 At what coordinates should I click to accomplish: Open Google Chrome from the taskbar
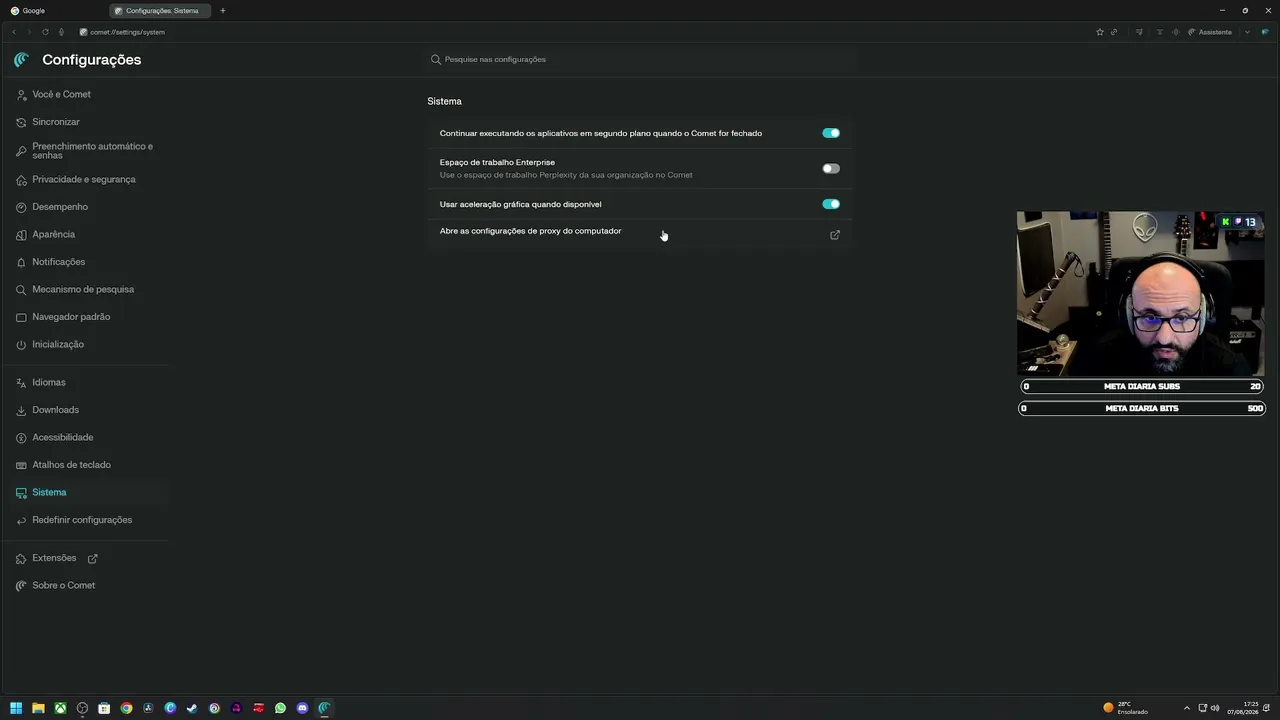(x=126, y=708)
